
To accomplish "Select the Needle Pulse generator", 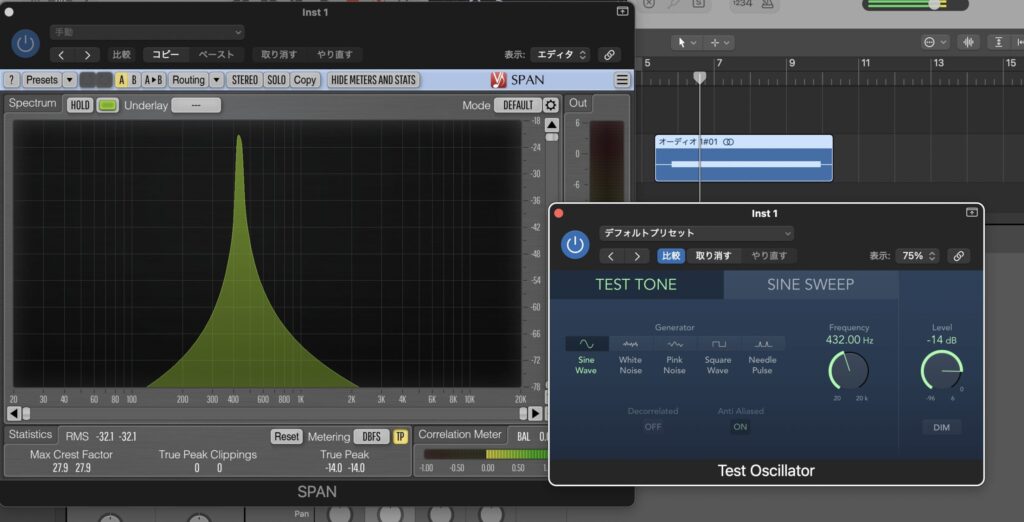I will coord(762,344).
